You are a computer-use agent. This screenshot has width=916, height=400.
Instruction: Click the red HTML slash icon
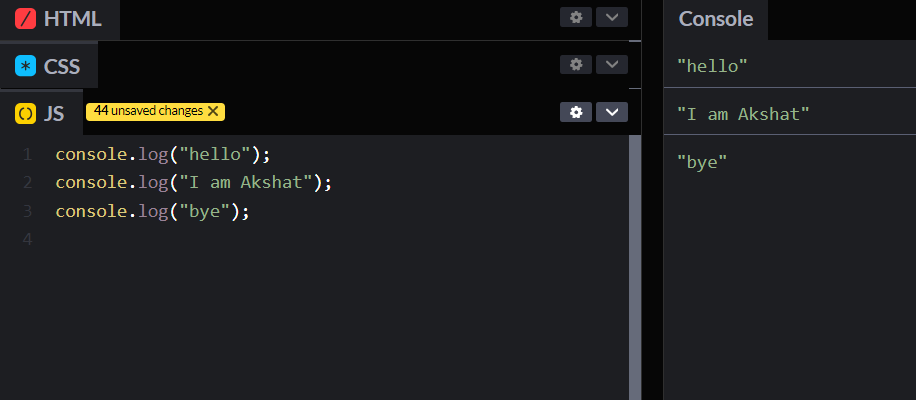26,19
